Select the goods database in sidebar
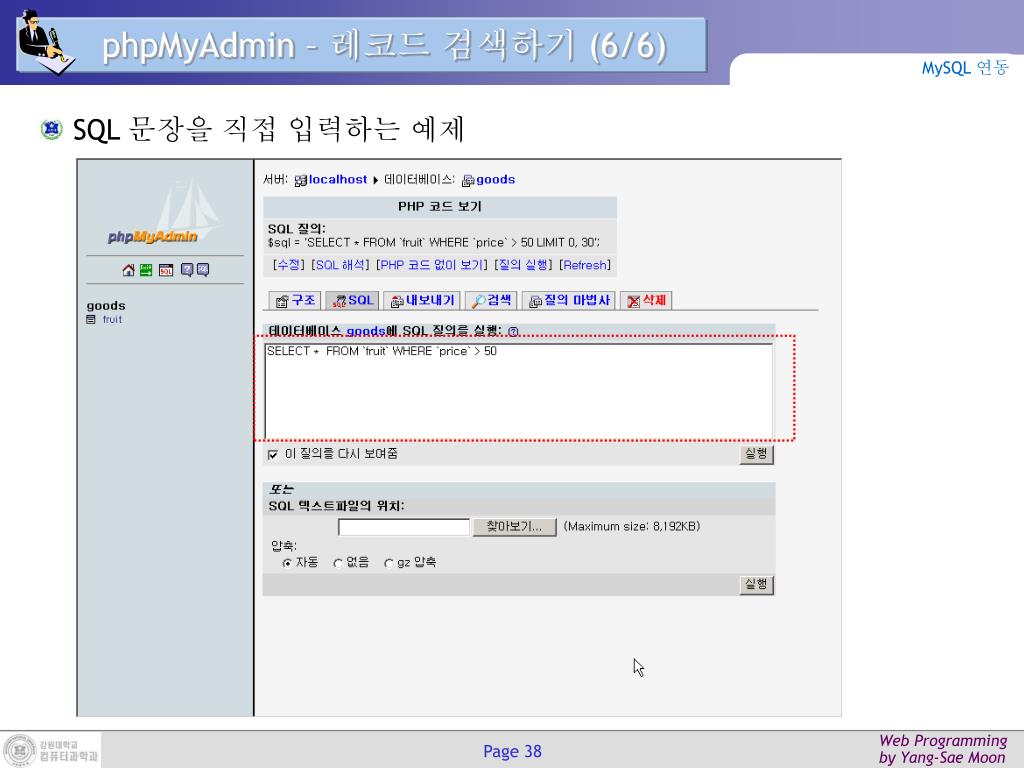Image resolution: width=1024 pixels, height=768 pixels. point(106,305)
